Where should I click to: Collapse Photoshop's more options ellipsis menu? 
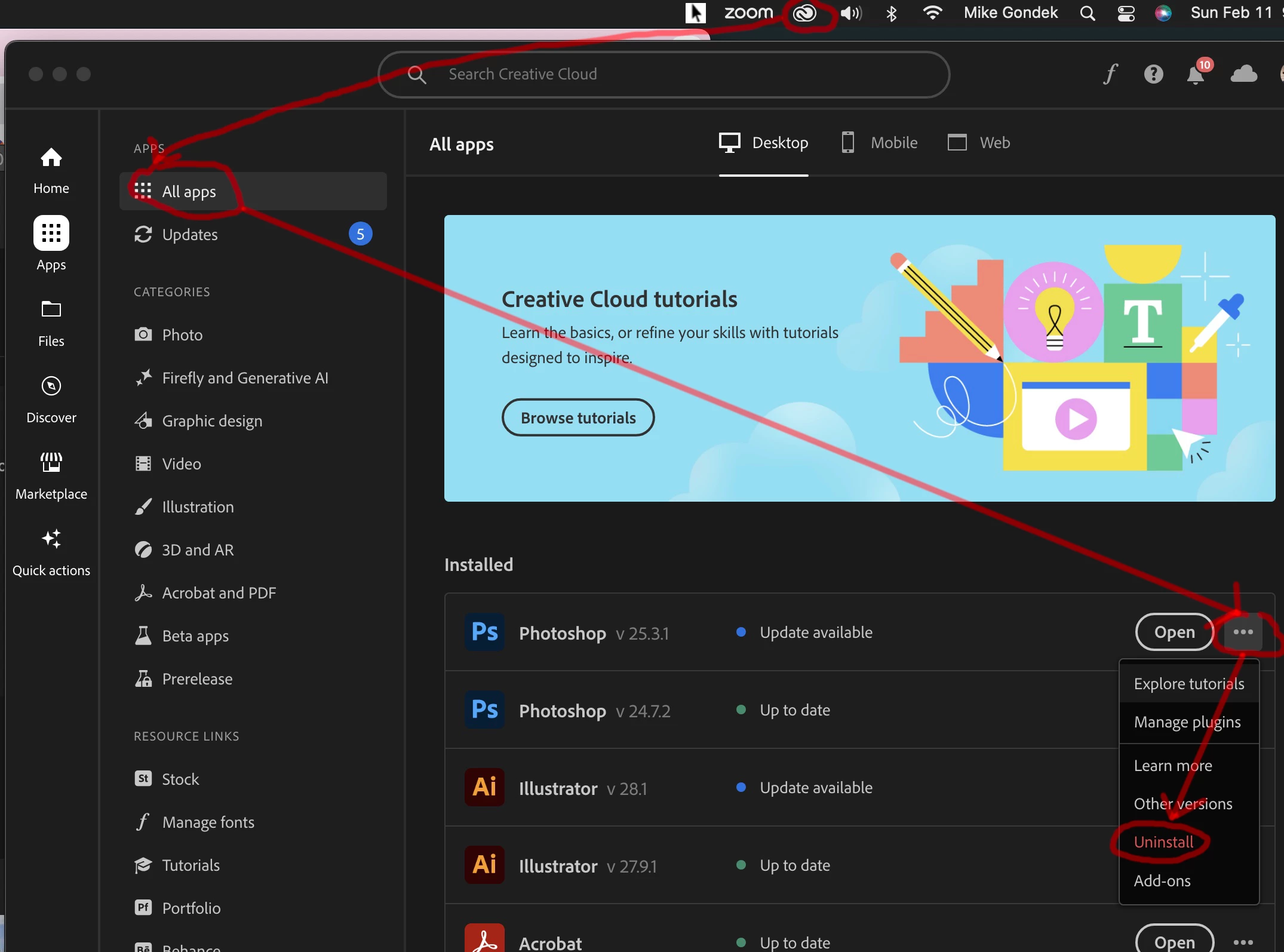point(1243,632)
